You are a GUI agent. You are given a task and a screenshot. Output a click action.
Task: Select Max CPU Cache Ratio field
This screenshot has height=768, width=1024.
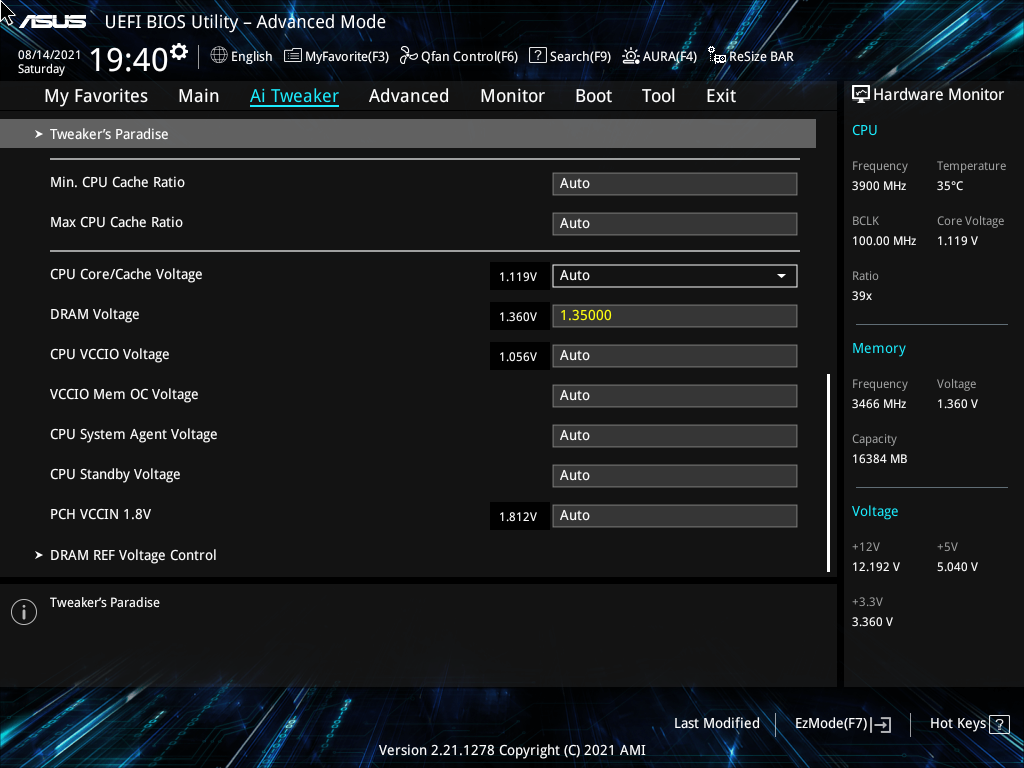point(675,223)
